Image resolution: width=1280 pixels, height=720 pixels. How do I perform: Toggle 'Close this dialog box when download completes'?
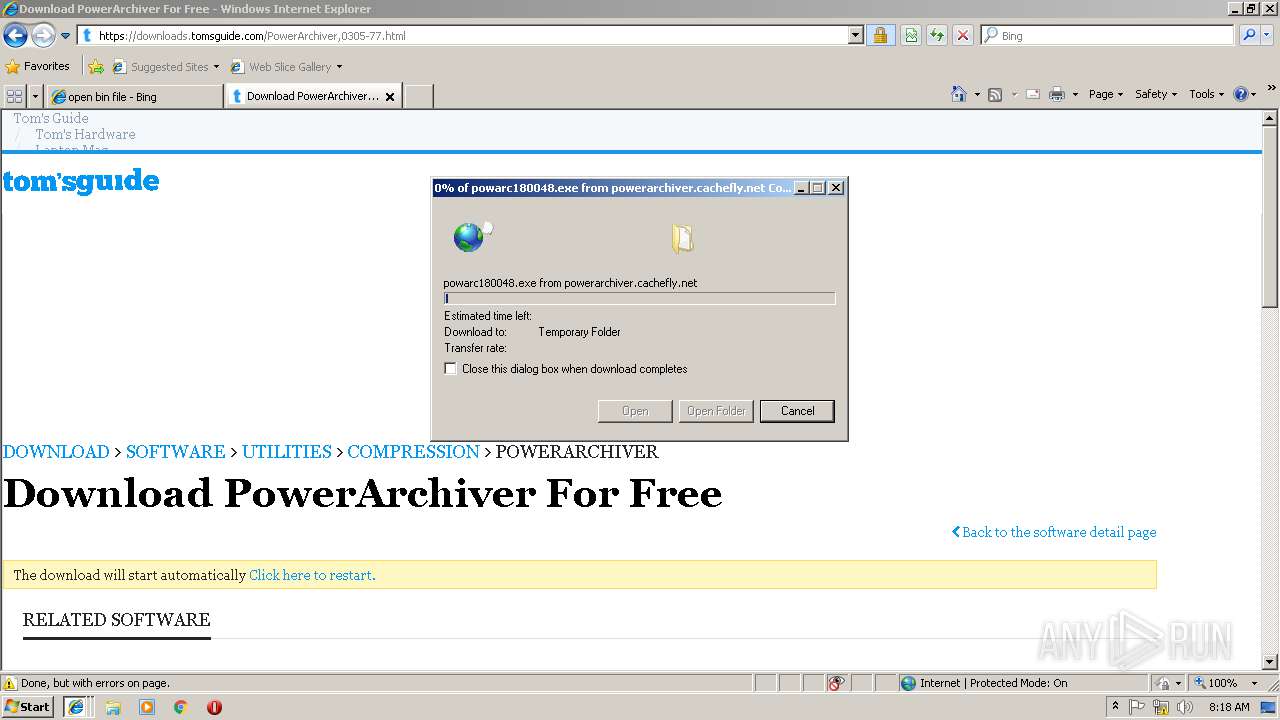tap(450, 369)
